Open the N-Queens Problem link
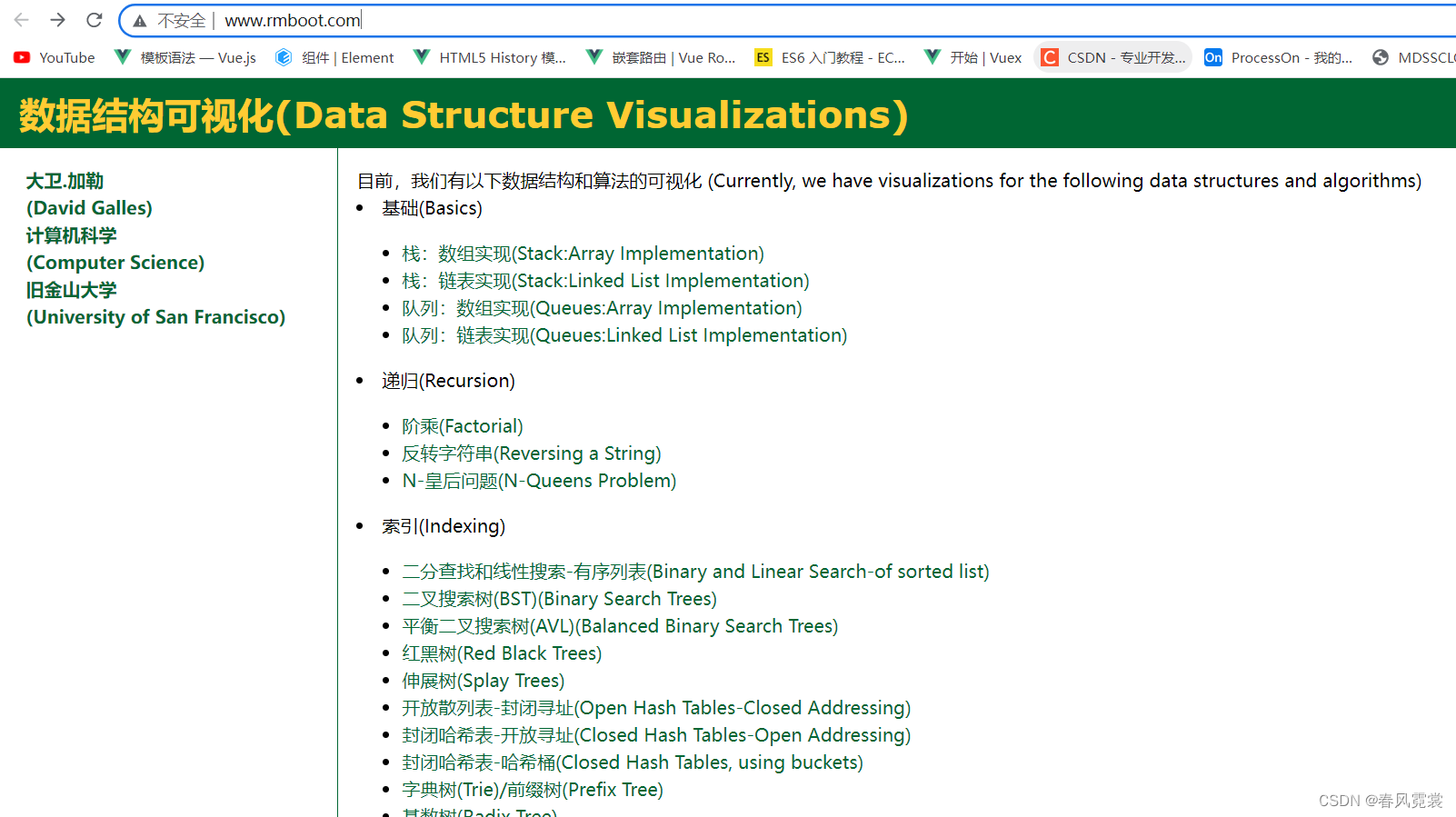The width and height of the screenshot is (1456, 817). 540,481
